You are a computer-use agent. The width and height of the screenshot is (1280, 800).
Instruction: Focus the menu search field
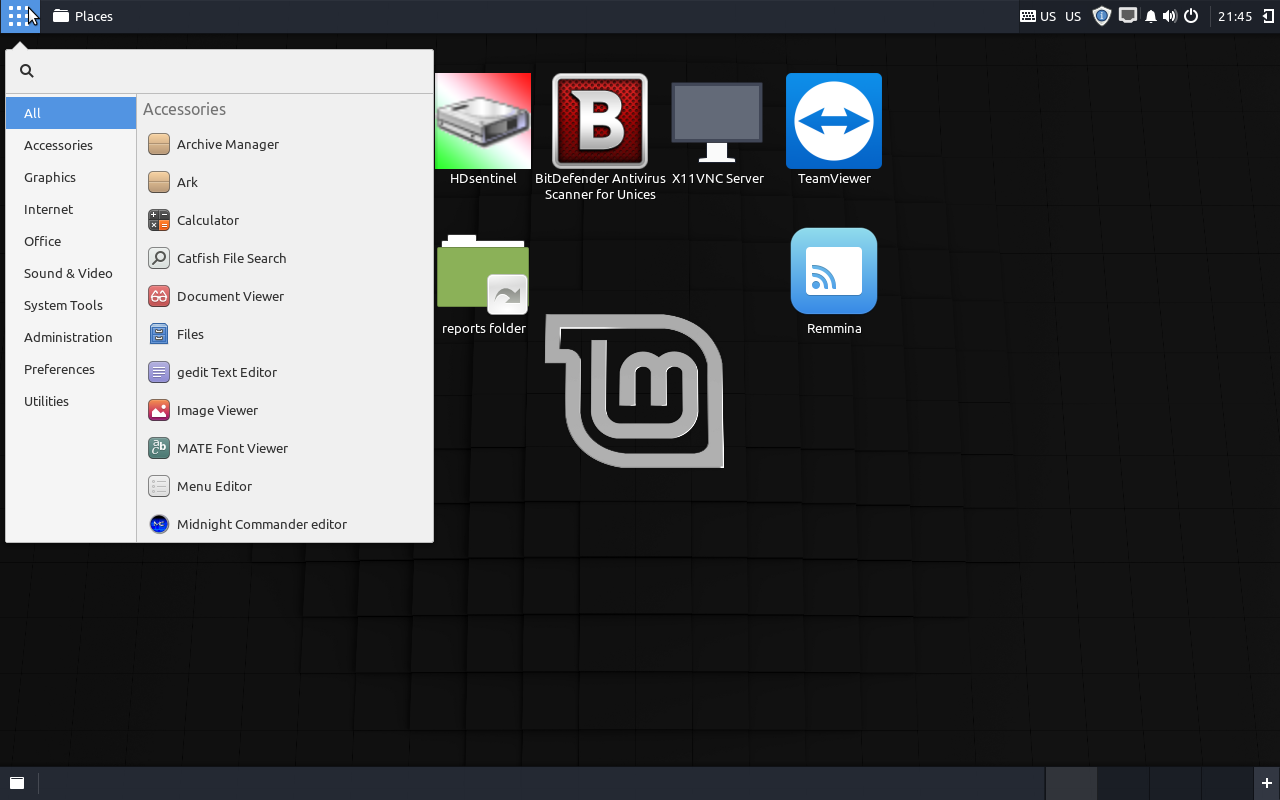coord(219,71)
